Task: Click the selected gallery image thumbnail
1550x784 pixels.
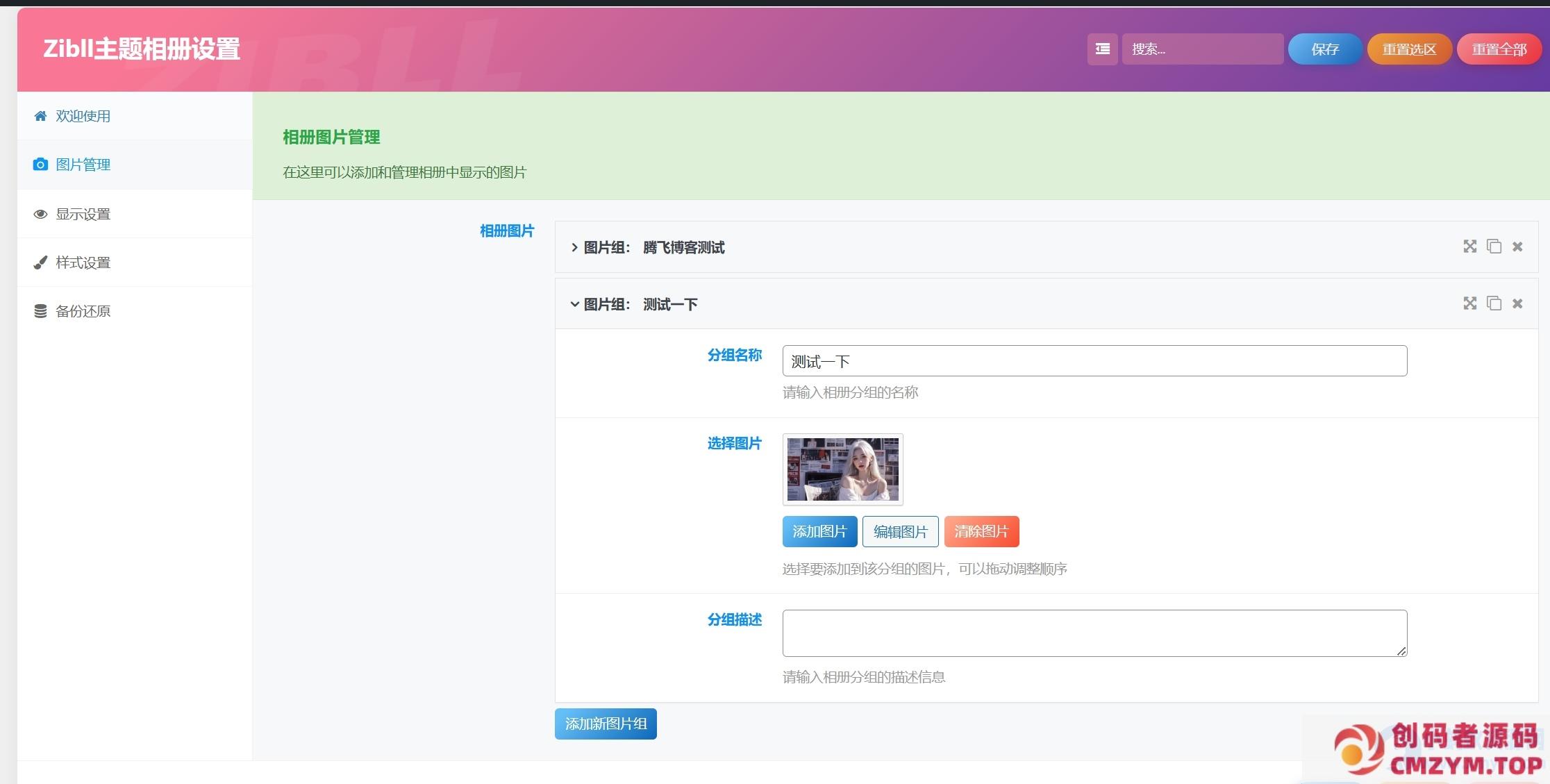Action: 842,469
